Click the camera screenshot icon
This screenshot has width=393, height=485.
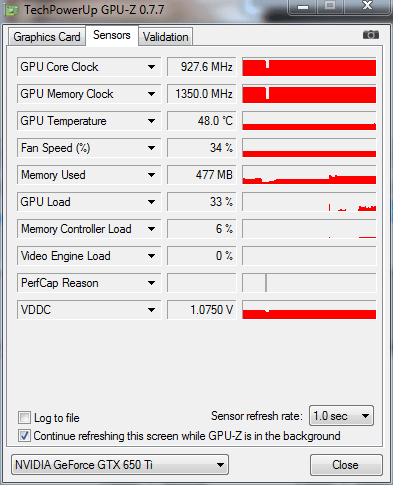point(371,35)
